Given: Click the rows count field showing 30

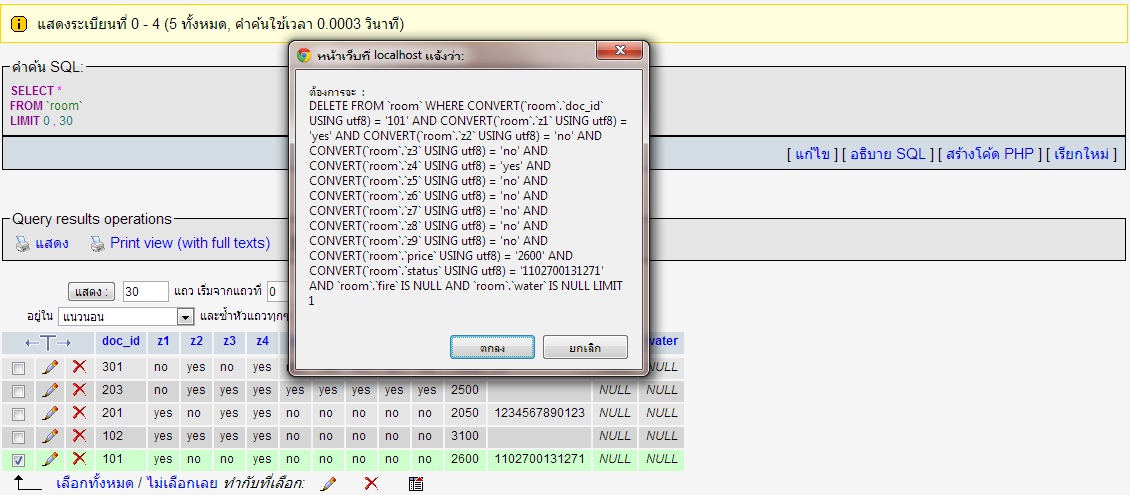Looking at the screenshot, I should pos(145,292).
